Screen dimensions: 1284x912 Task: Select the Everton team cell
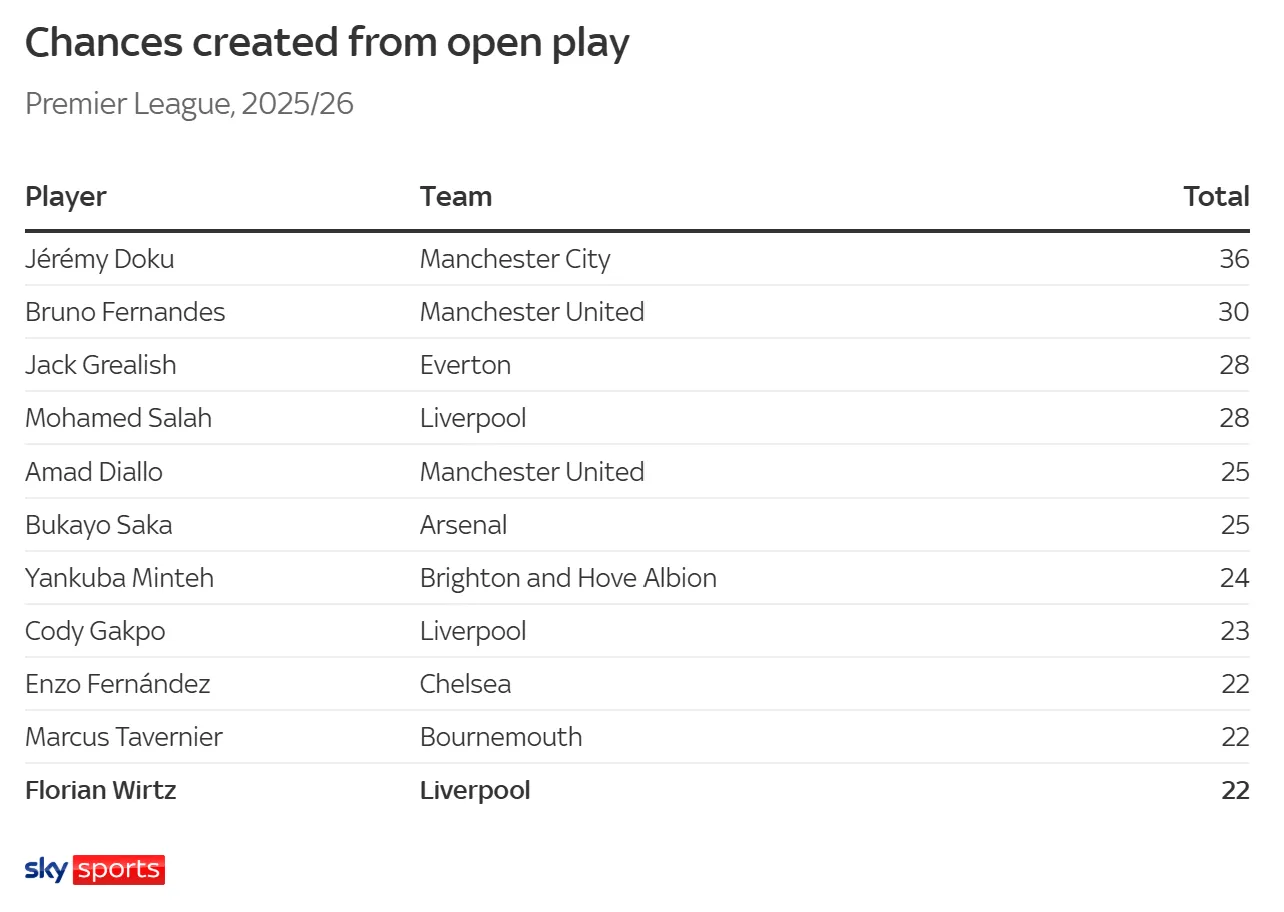pos(465,365)
